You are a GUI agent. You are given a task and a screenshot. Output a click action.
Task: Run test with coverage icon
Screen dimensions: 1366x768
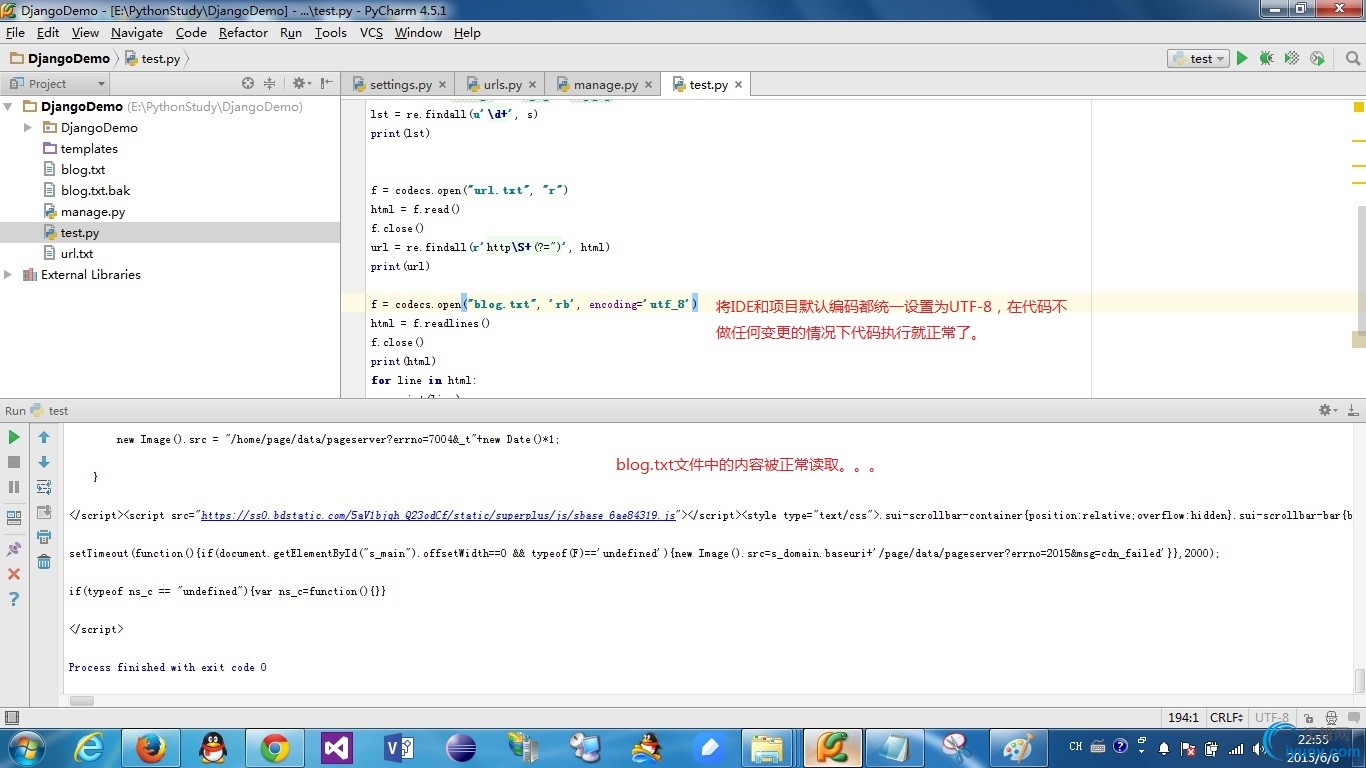[1292, 59]
